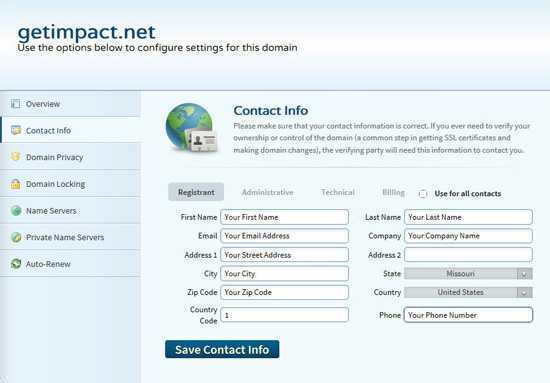
Task: Click the Contact Info section heading
Action: 271,110
